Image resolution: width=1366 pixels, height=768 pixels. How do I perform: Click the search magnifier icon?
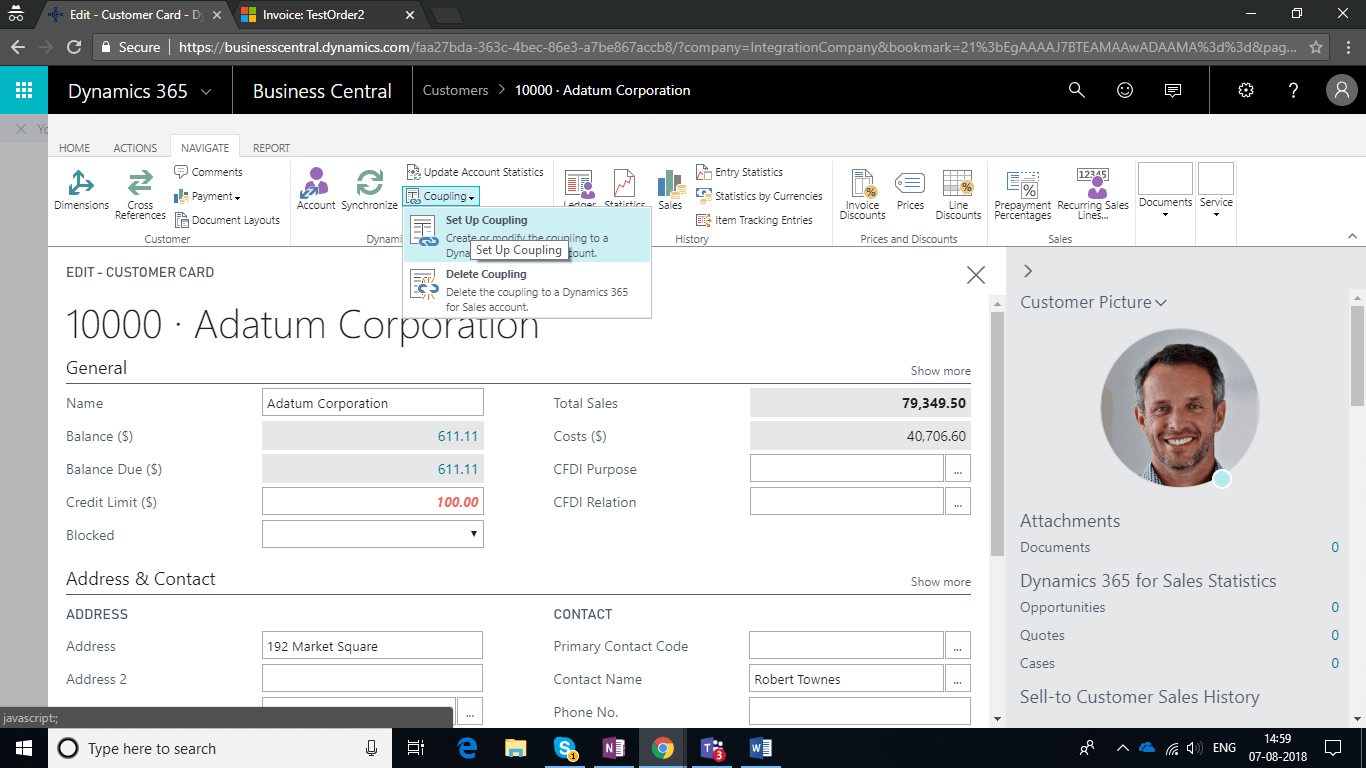pos(1076,90)
